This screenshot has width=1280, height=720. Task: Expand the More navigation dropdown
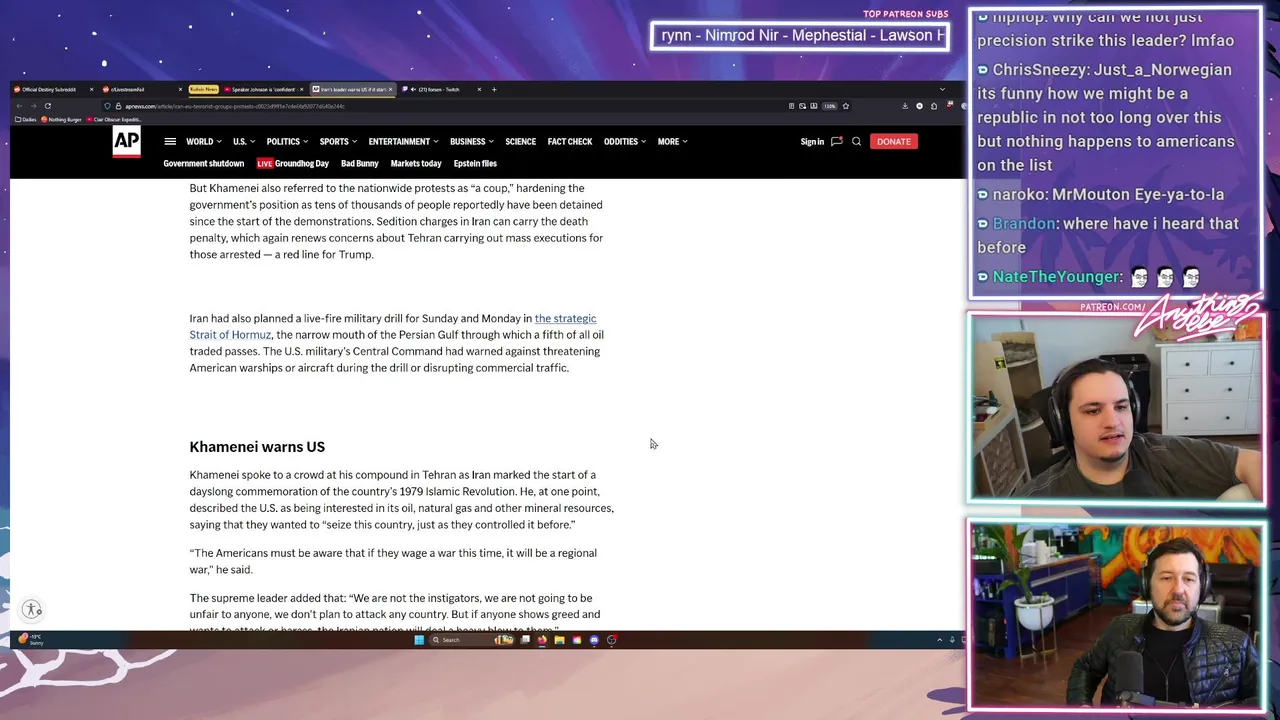(672, 142)
